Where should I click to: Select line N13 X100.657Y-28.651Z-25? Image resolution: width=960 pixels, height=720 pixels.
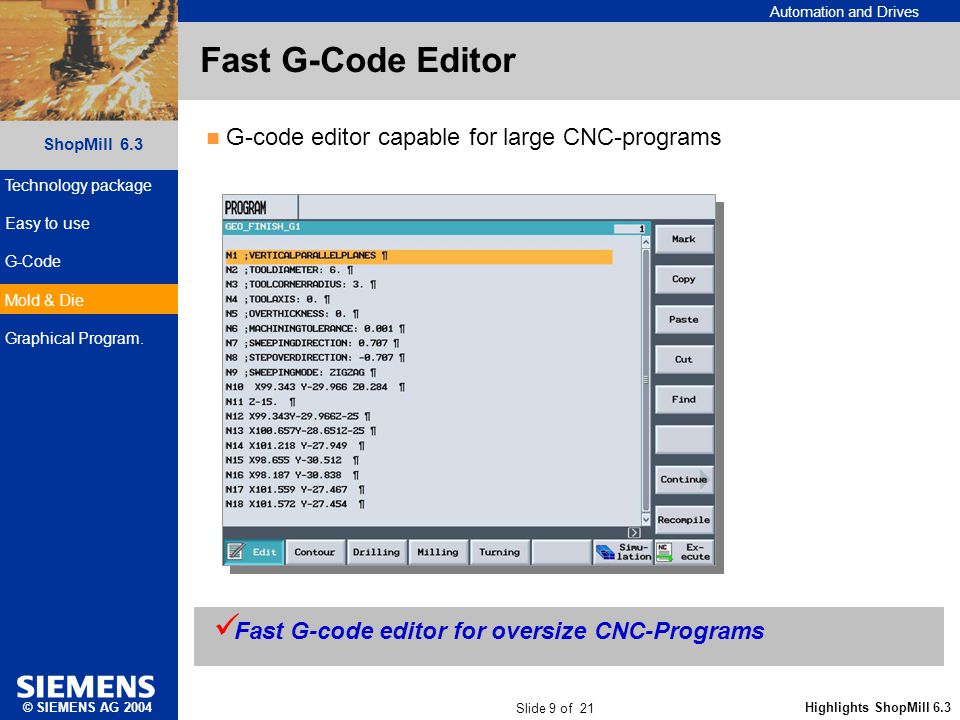point(301,432)
